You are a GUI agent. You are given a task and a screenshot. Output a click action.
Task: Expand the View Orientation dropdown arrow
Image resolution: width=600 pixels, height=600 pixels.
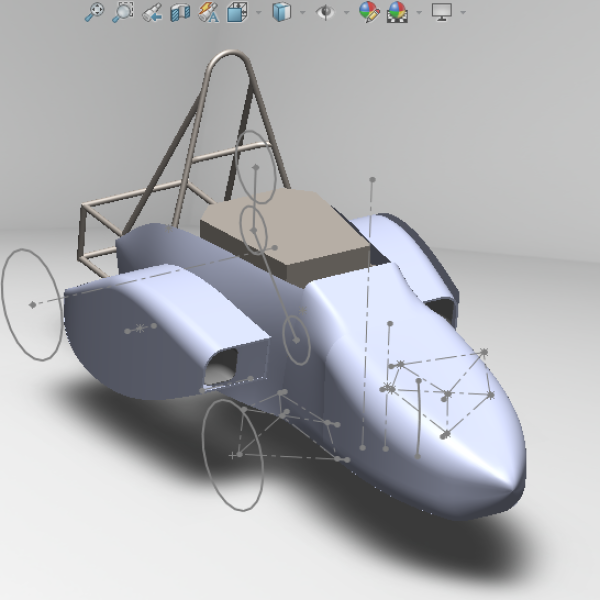(258, 13)
